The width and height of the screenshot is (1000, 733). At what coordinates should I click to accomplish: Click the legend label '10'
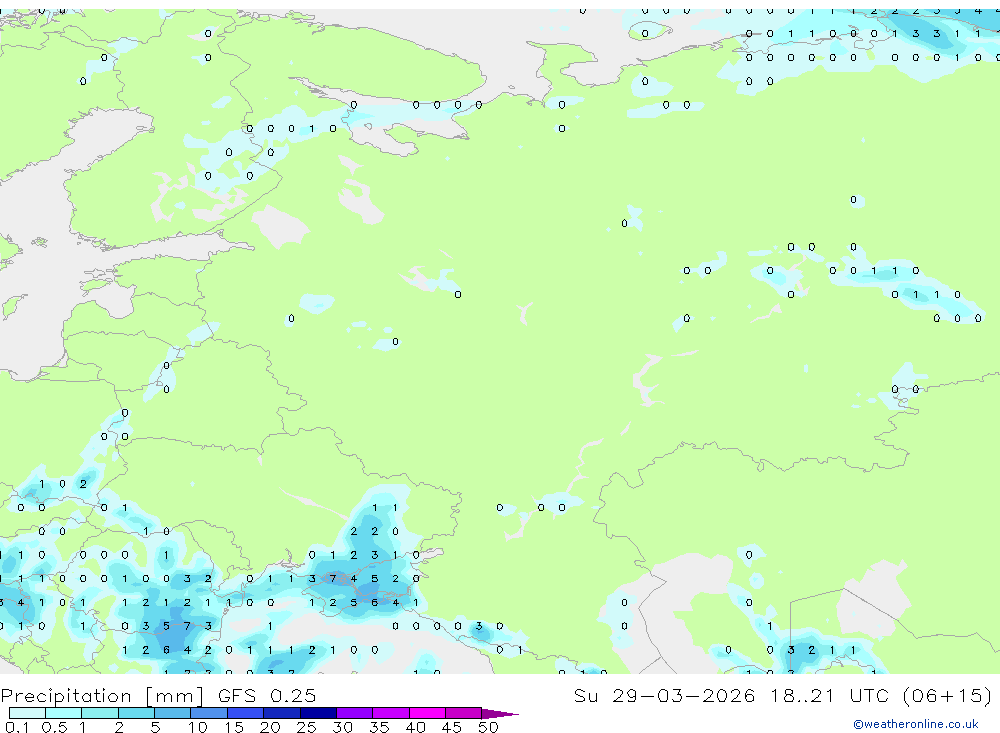point(198,727)
